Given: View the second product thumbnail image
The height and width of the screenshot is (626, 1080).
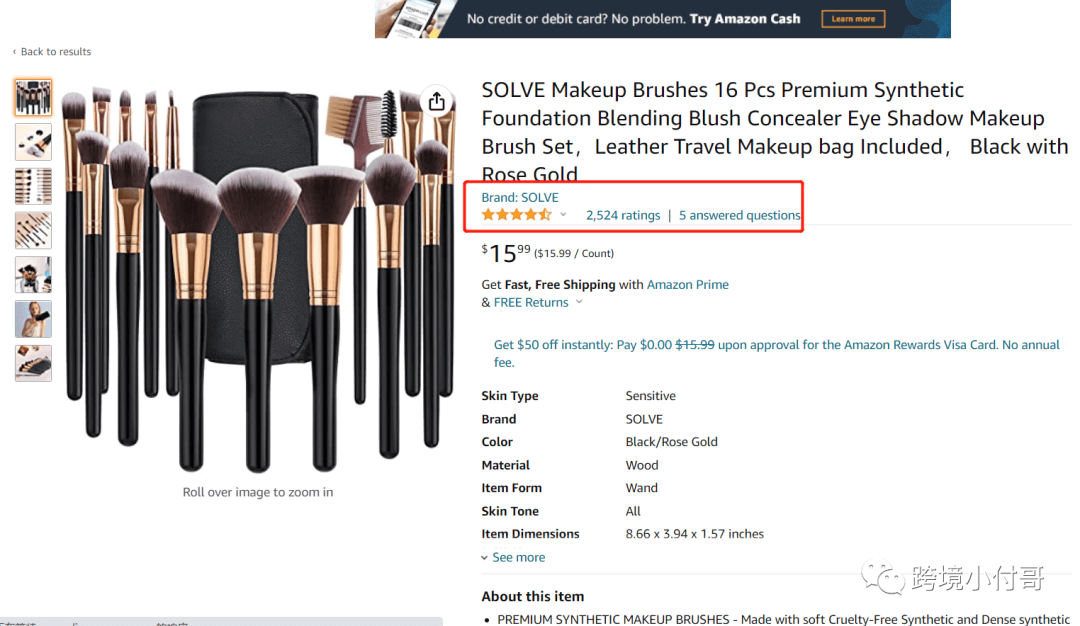Looking at the screenshot, I should click(33, 142).
